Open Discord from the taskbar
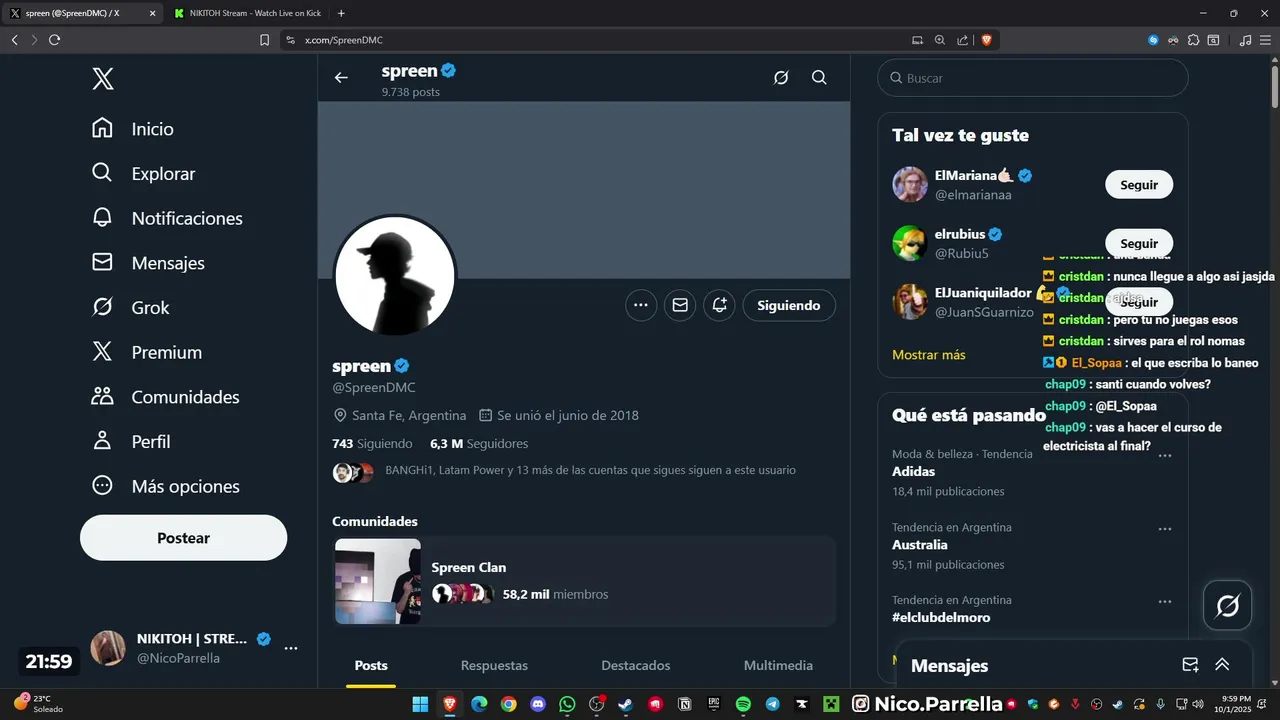Viewport: 1280px width, 720px height. point(538,704)
